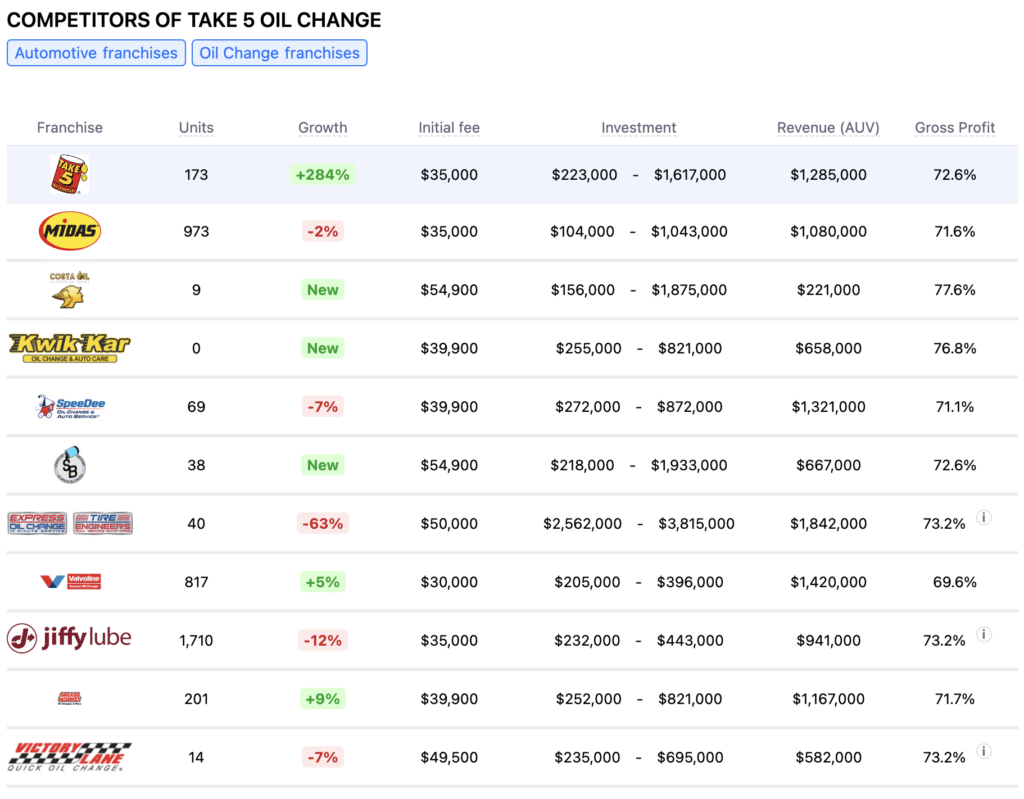The image size is (1024, 799).
Task: Click the +9% growth badge
Action: 323,699
